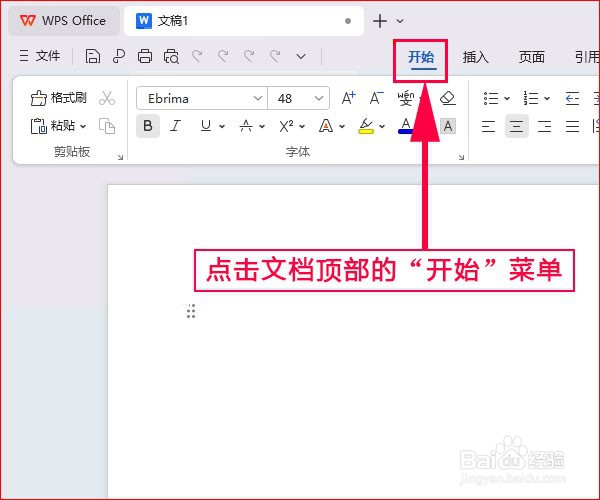Expand superscript options dropdown arrow
Viewport: 600px width, 500px height.
[302, 126]
